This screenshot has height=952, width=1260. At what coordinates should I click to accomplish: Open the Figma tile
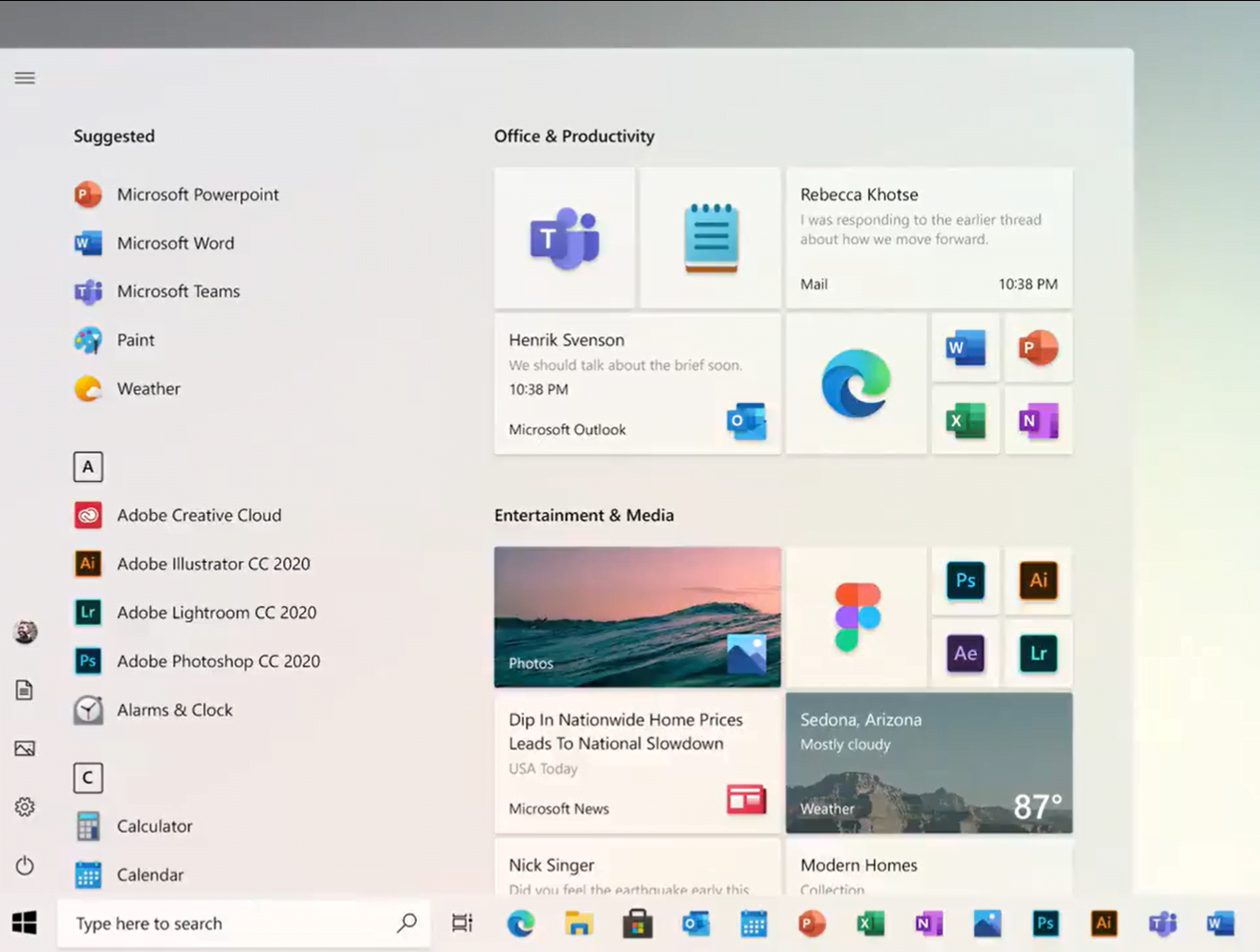pyautogui.click(x=856, y=616)
